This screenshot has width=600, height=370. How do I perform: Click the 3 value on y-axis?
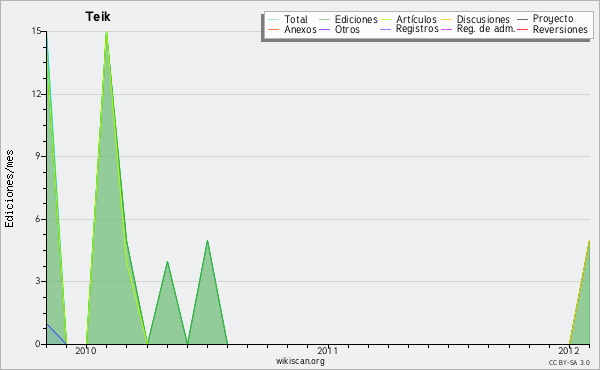(39, 281)
